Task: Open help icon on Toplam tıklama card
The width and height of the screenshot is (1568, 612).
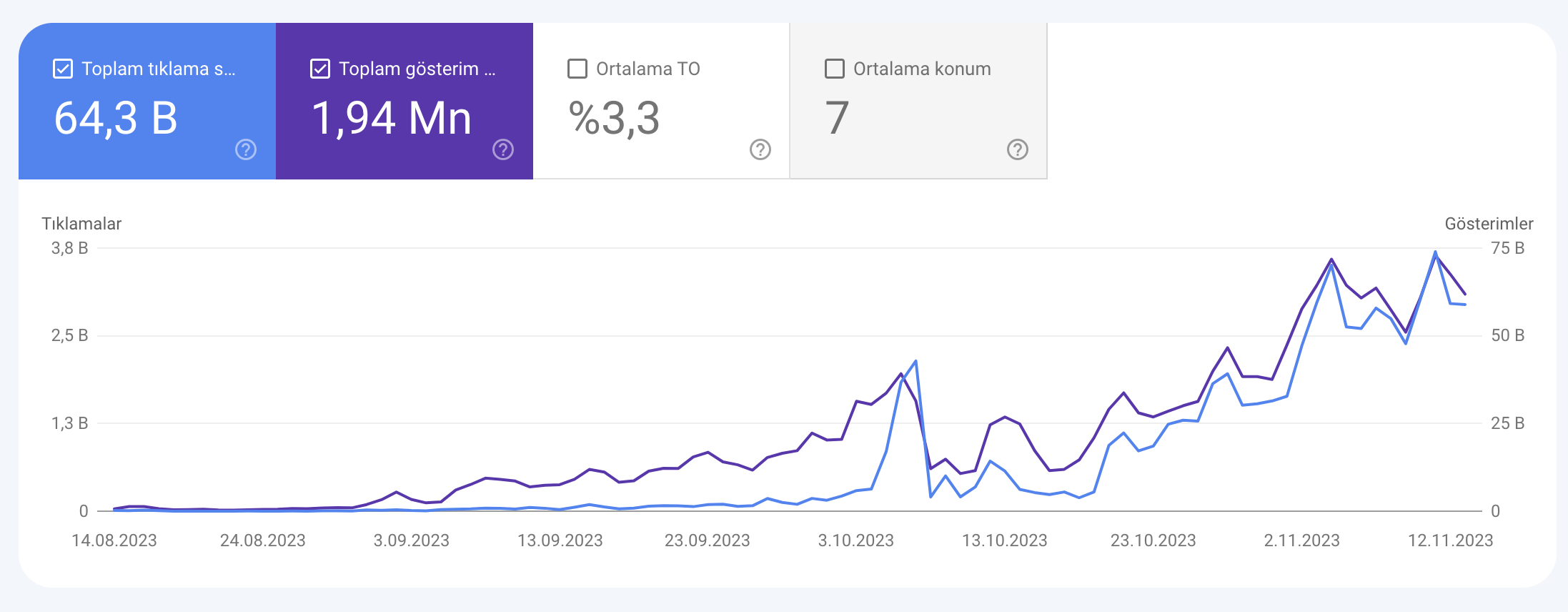Action: (246, 149)
